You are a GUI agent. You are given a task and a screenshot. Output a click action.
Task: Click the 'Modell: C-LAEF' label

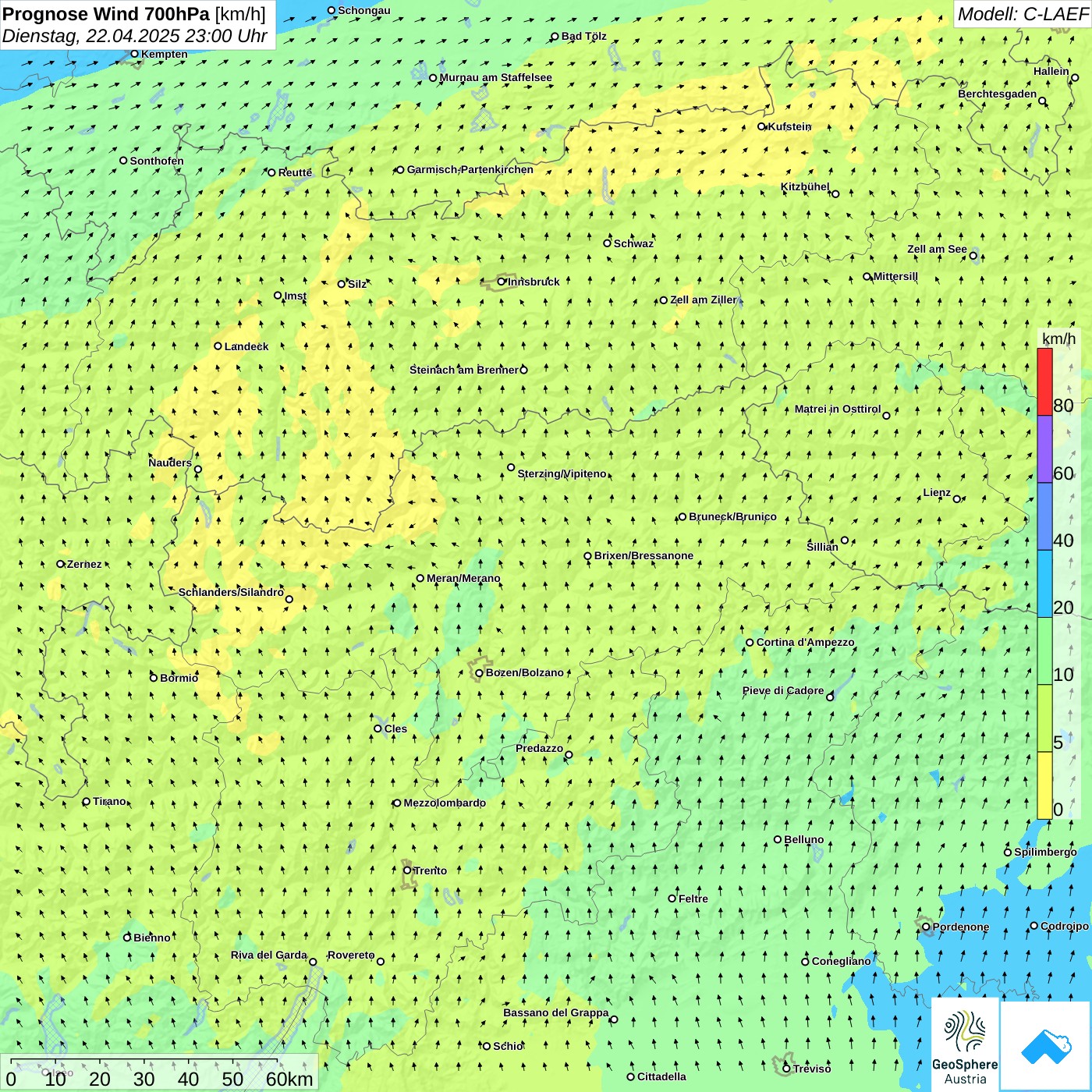(1022, 14)
